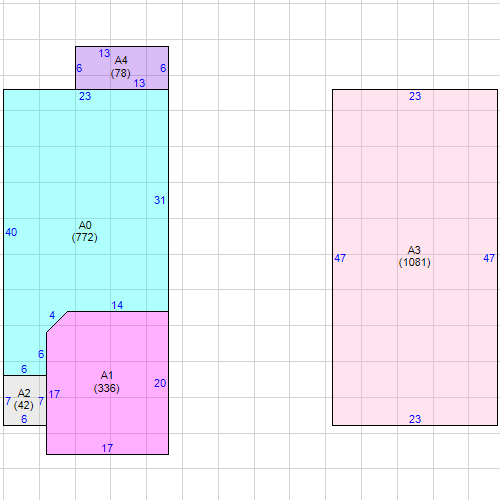Image resolution: width=500 pixels, height=500 pixels.
Task: Click the 47 dimension on A3's right edge
Action: (x=489, y=258)
